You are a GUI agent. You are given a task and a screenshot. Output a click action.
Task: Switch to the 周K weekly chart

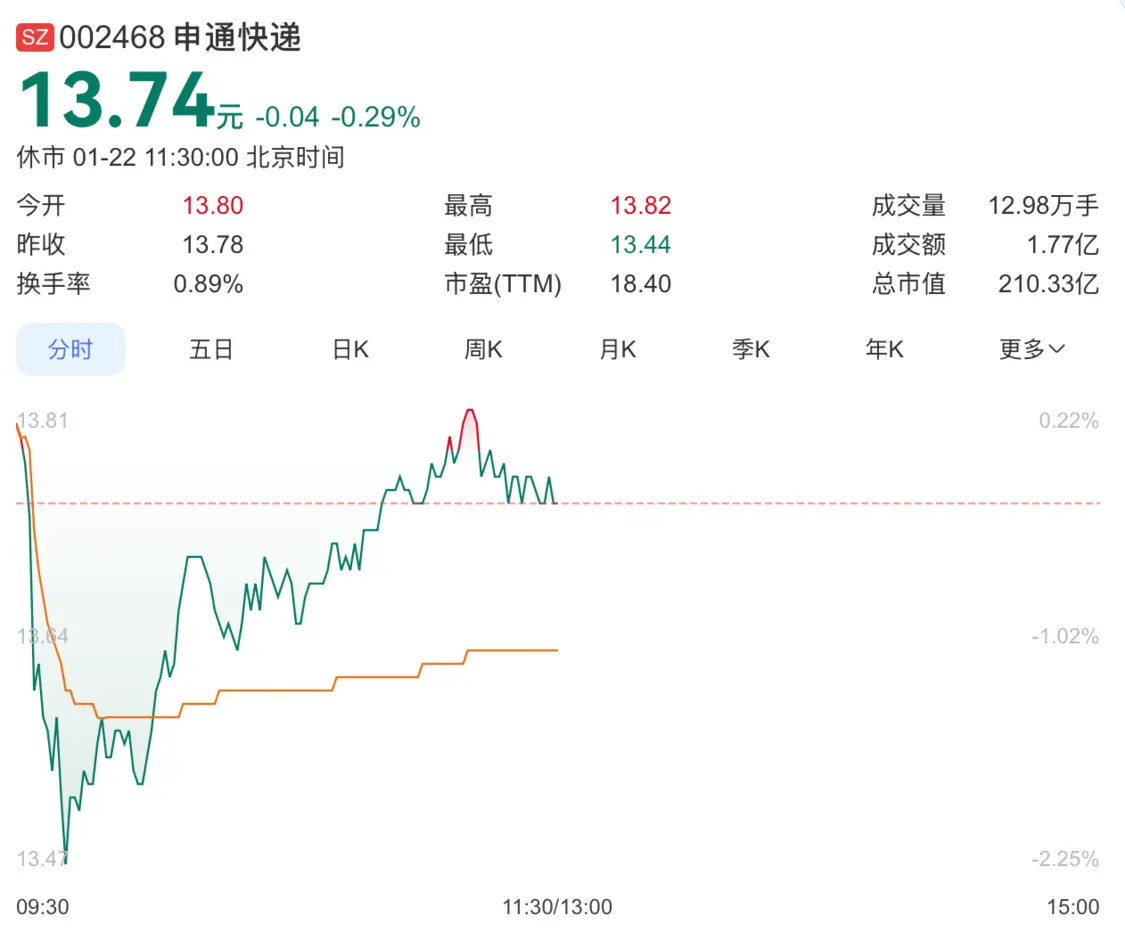coord(483,349)
